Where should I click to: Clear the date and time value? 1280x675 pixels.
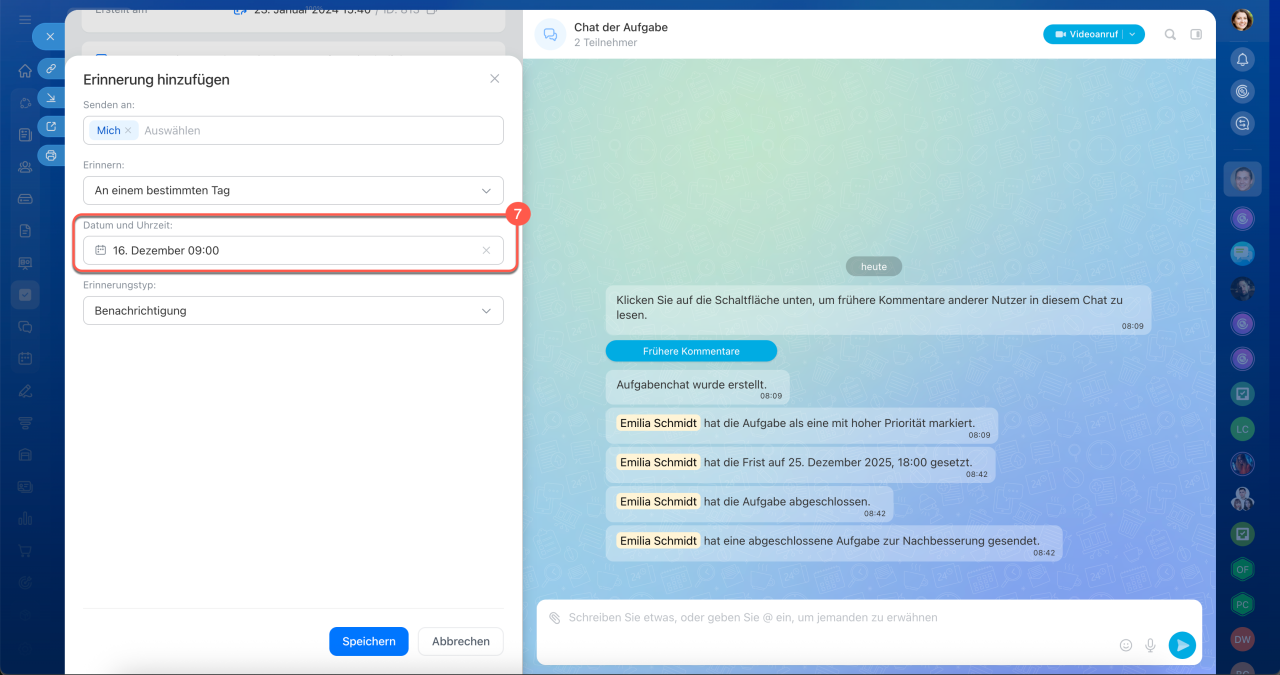[486, 251]
